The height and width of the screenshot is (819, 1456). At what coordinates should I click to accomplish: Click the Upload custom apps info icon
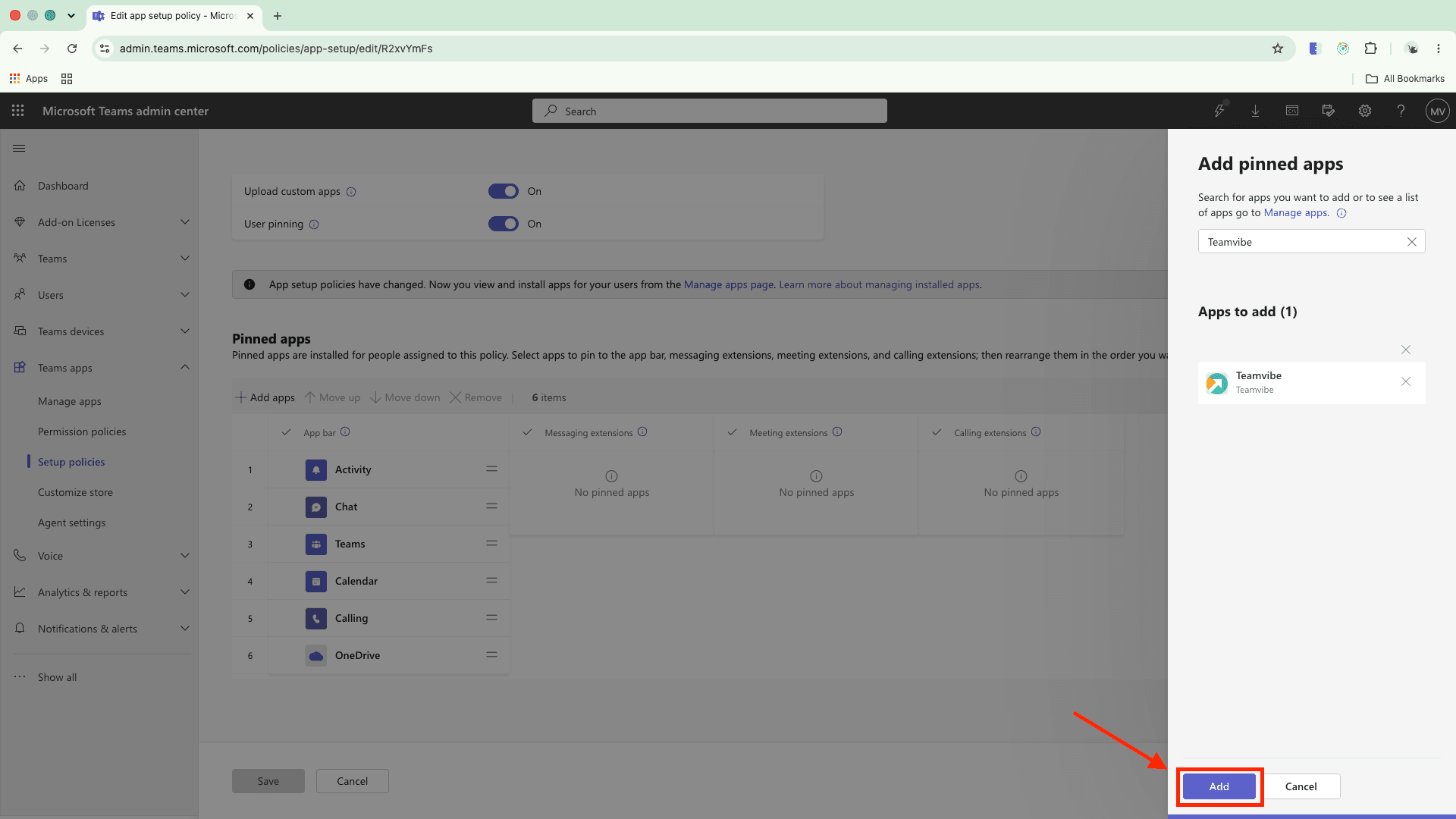(351, 192)
